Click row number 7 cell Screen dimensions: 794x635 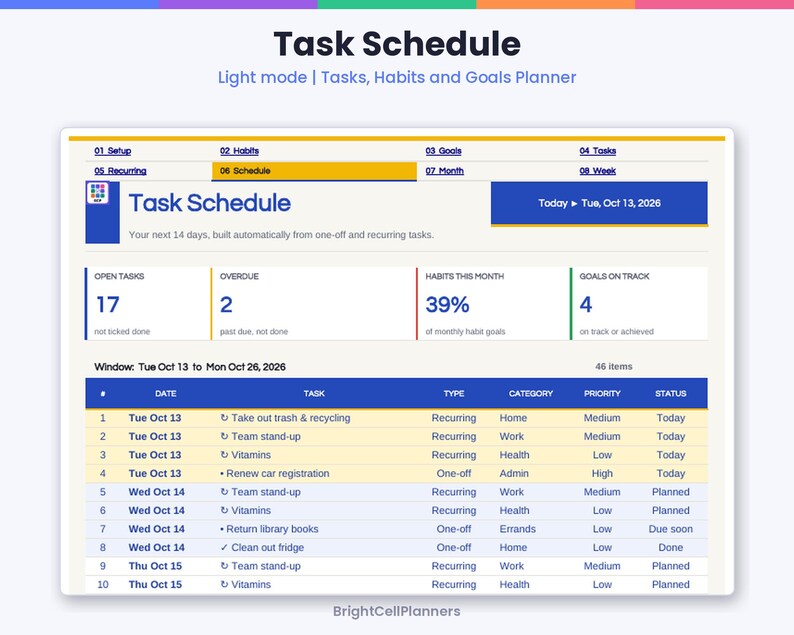coord(103,529)
